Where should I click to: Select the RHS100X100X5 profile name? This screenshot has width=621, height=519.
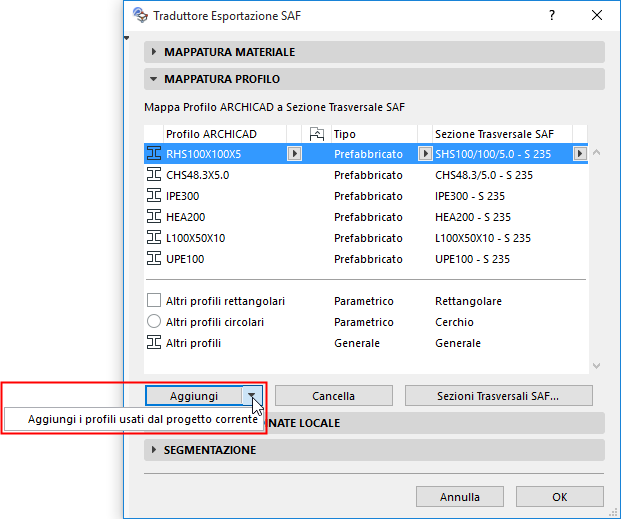point(204,154)
